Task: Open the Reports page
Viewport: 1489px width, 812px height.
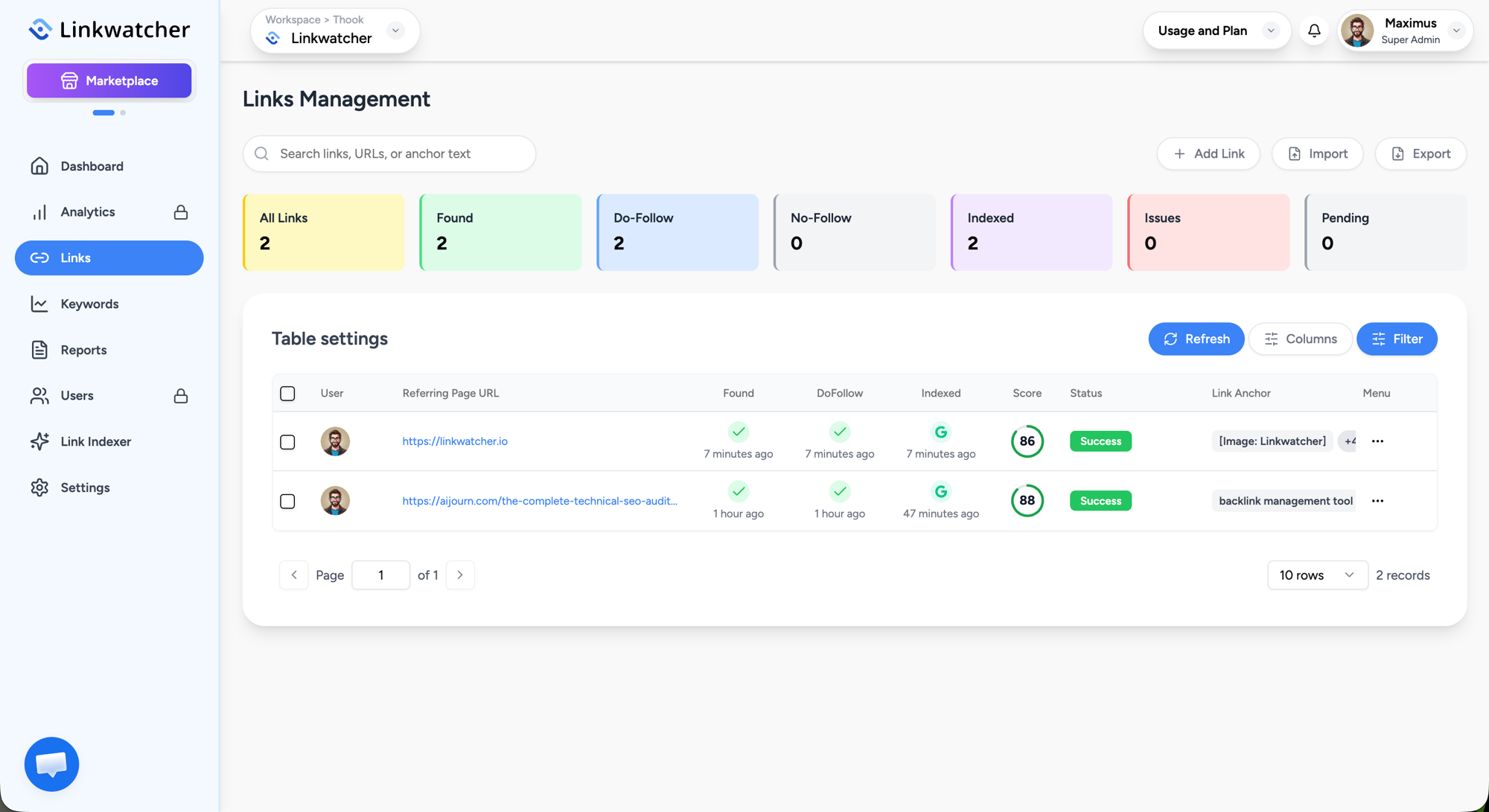Action: (109, 350)
